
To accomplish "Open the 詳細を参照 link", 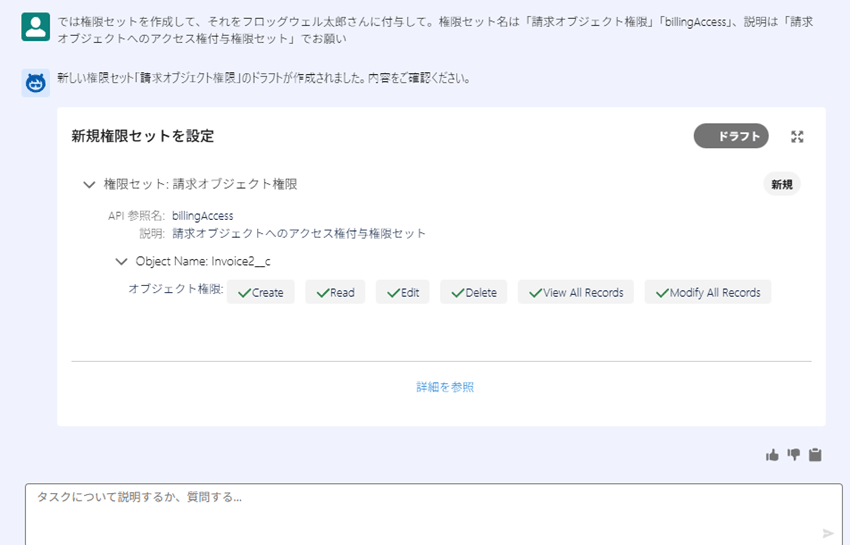I will [445, 387].
